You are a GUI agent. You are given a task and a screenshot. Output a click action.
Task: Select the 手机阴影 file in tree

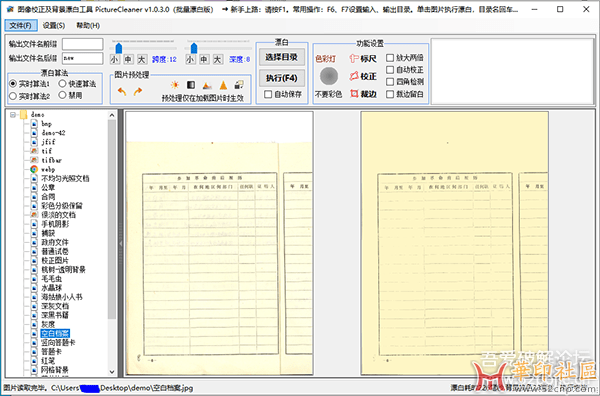pos(55,224)
